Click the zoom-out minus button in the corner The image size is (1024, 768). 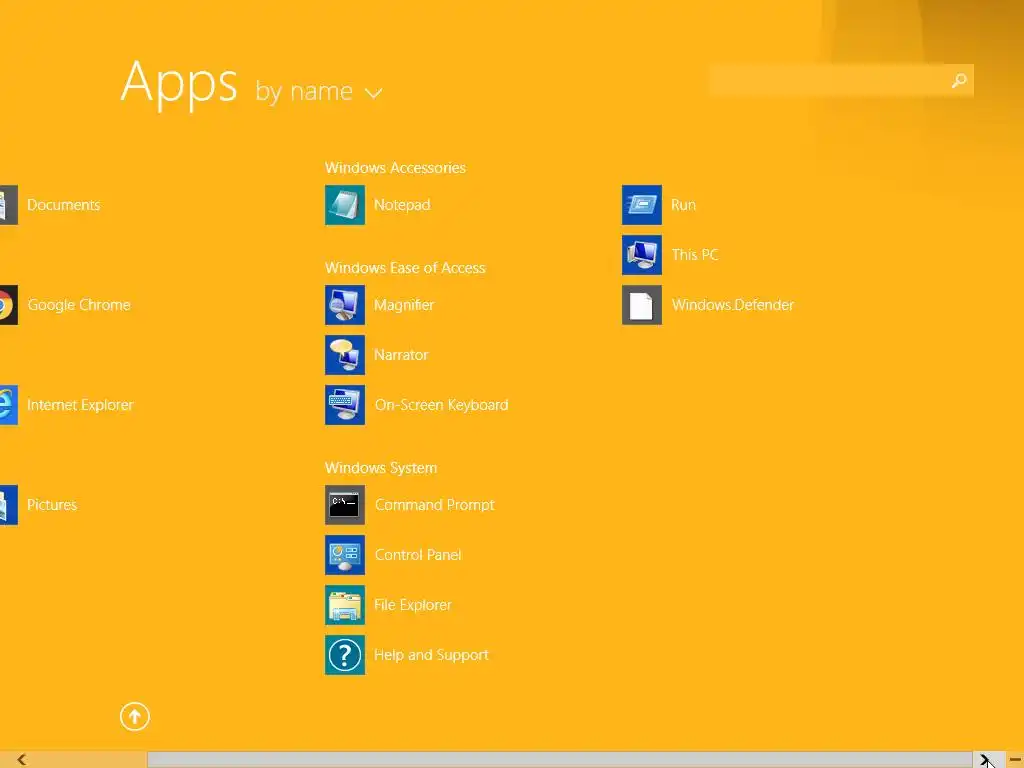pos(1016,760)
